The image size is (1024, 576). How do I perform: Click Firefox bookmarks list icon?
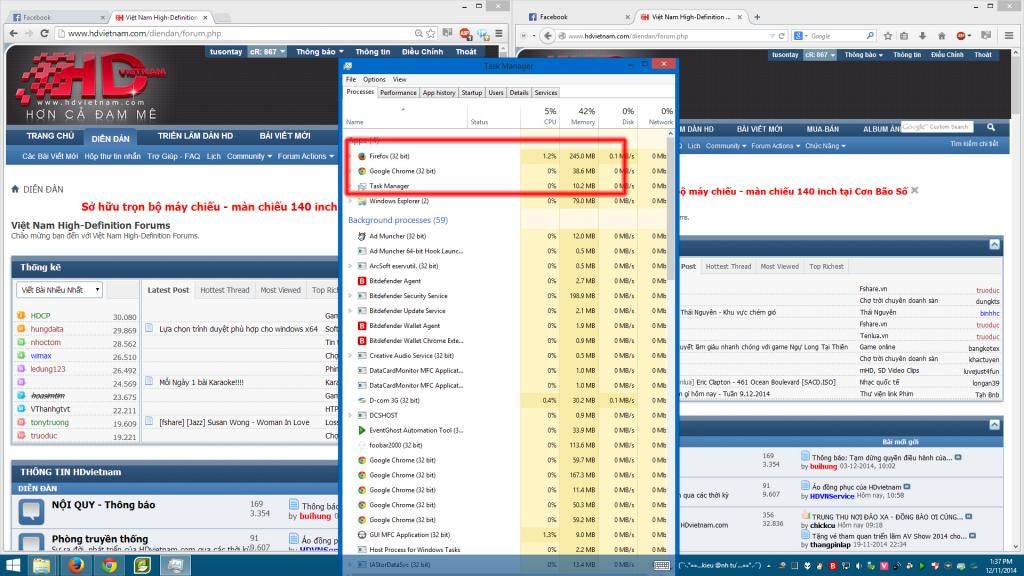pos(904,36)
